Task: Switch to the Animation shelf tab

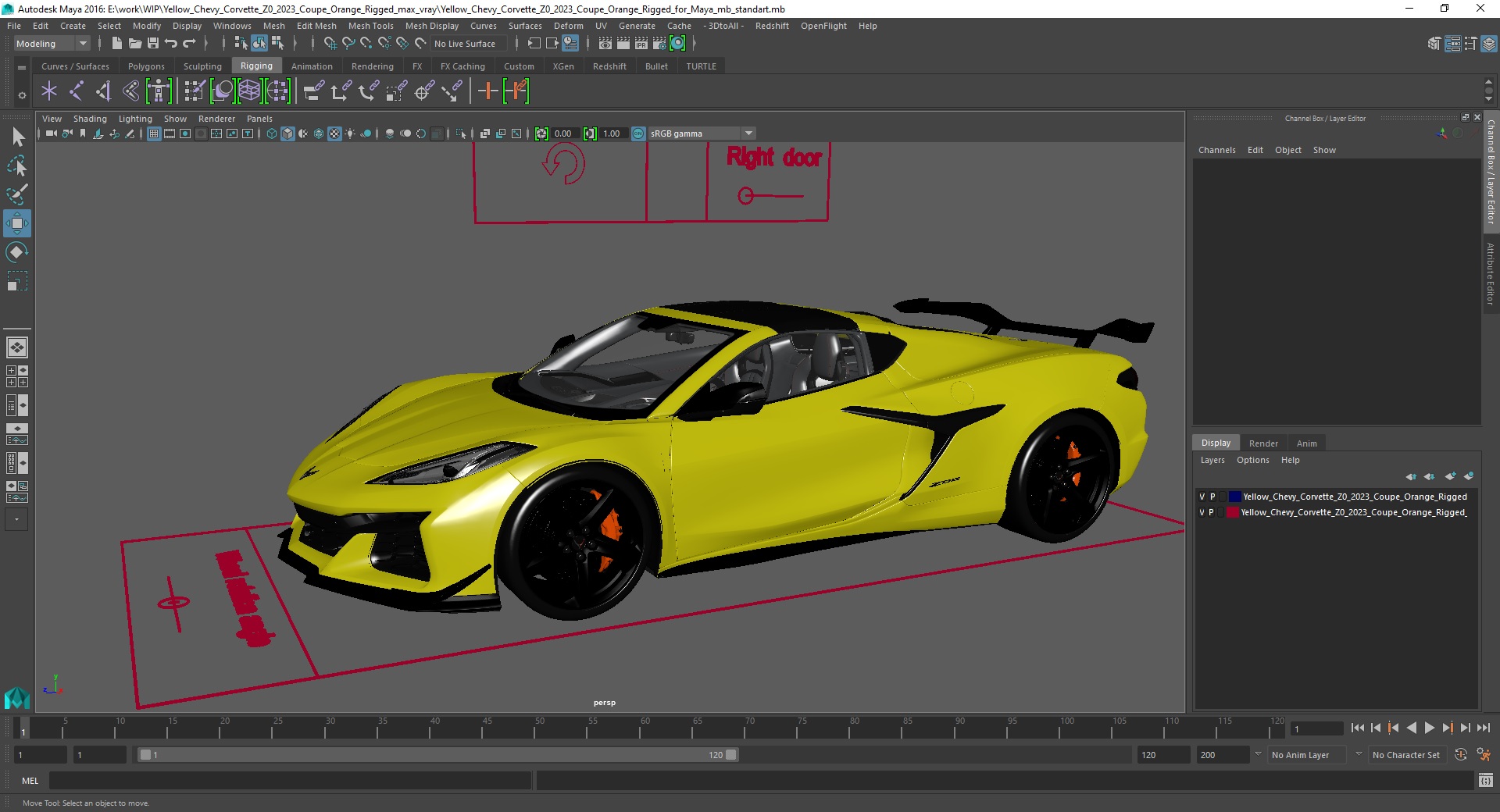Action: coord(312,66)
